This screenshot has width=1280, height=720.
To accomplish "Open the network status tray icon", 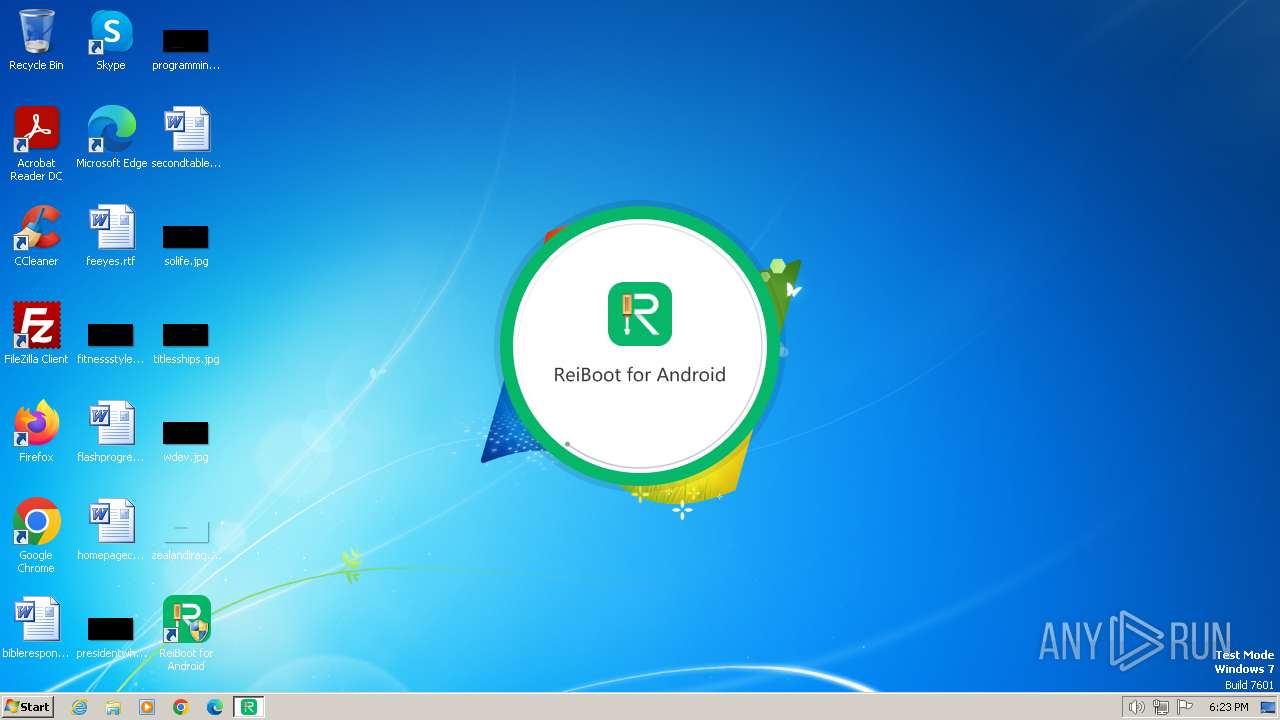I will coord(1160,707).
